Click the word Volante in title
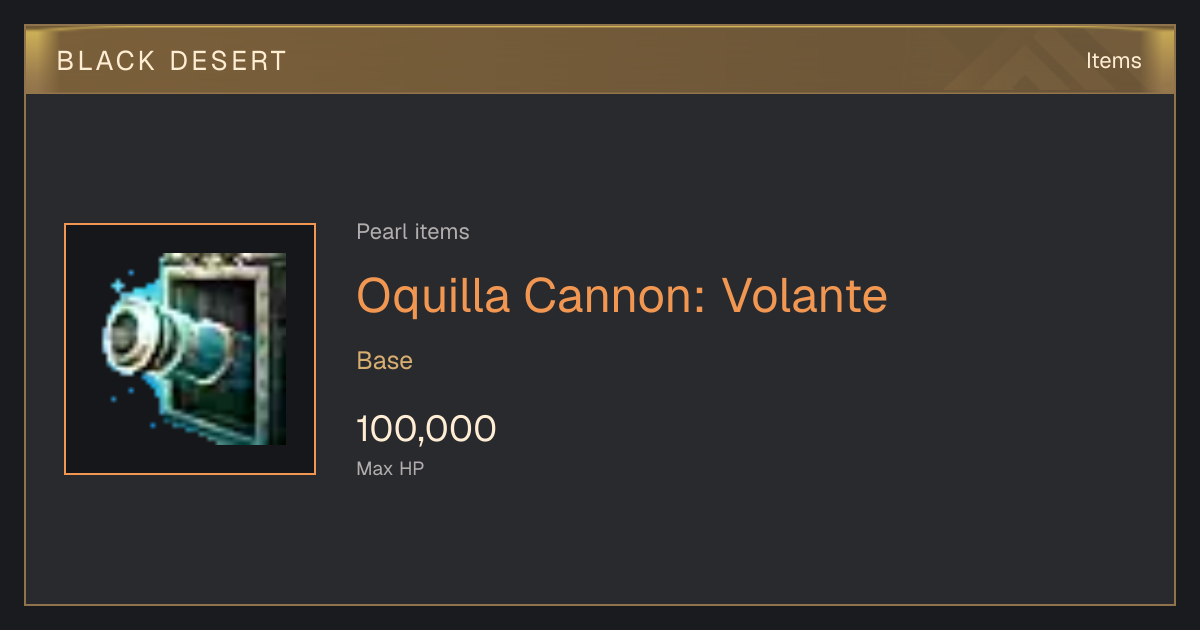1200x630 pixels. point(805,295)
